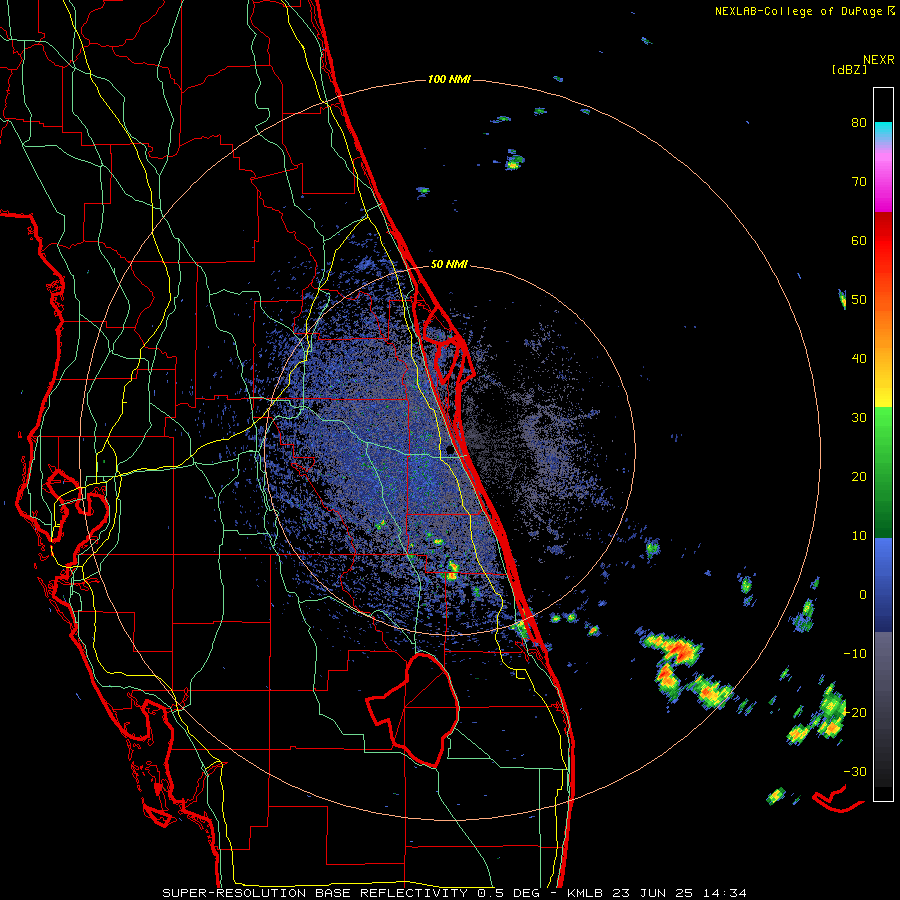Click "SUPER-RESOLUTION BASE REFLECTIVITY" in the footer
The image size is (900, 900).
click(315, 893)
